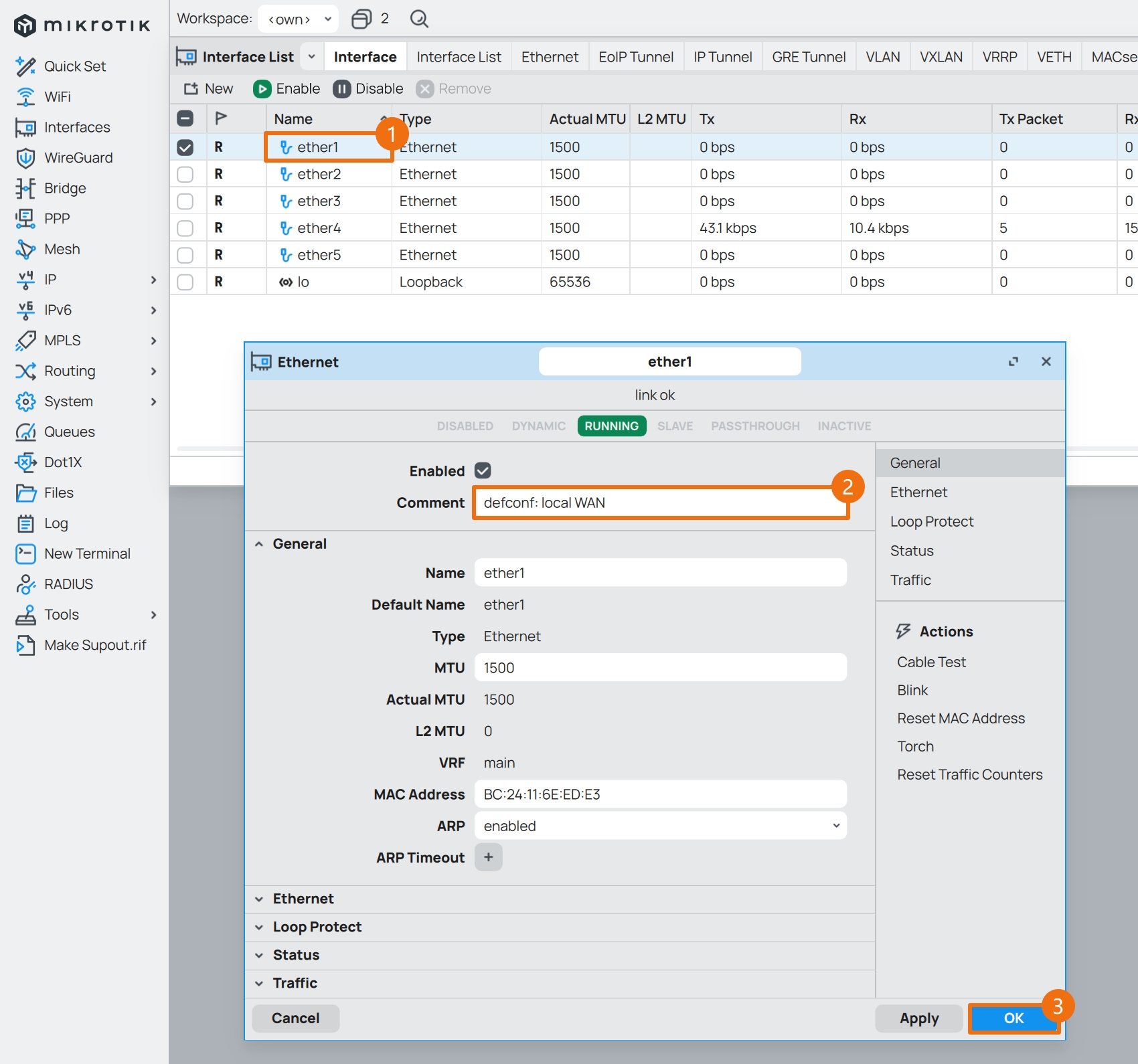The height and width of the screenshot is (1064, 1138).
Task: Click the flag column header icon
Action: pyautogui.click(x=221, y=118)
